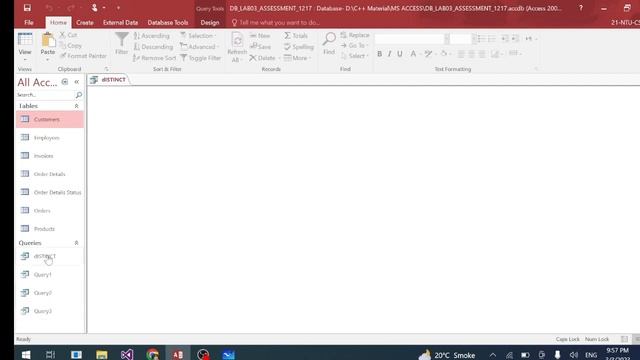
Task: Click the navigation Search field
Action: 45,95
